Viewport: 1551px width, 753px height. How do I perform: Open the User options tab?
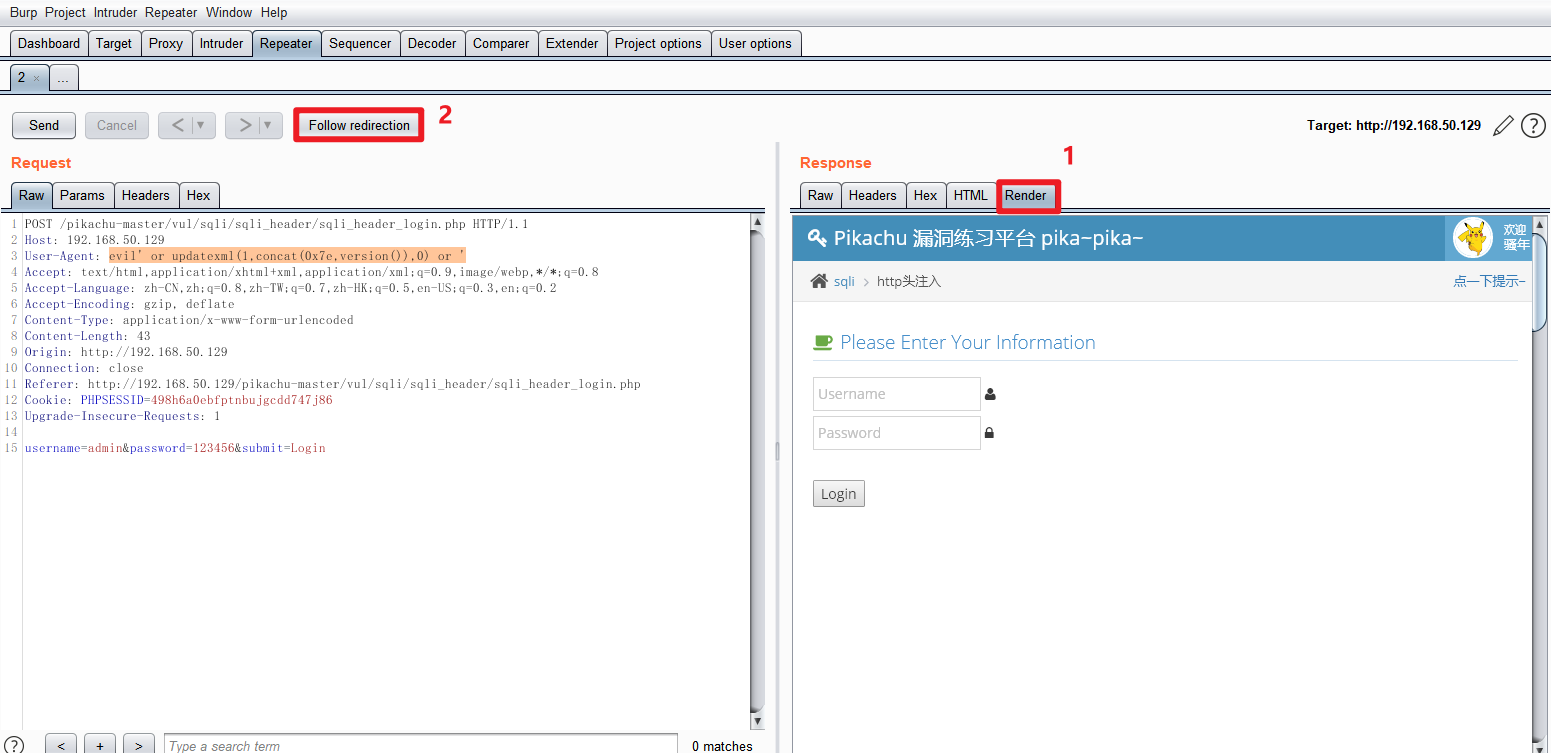pos(755,43)
